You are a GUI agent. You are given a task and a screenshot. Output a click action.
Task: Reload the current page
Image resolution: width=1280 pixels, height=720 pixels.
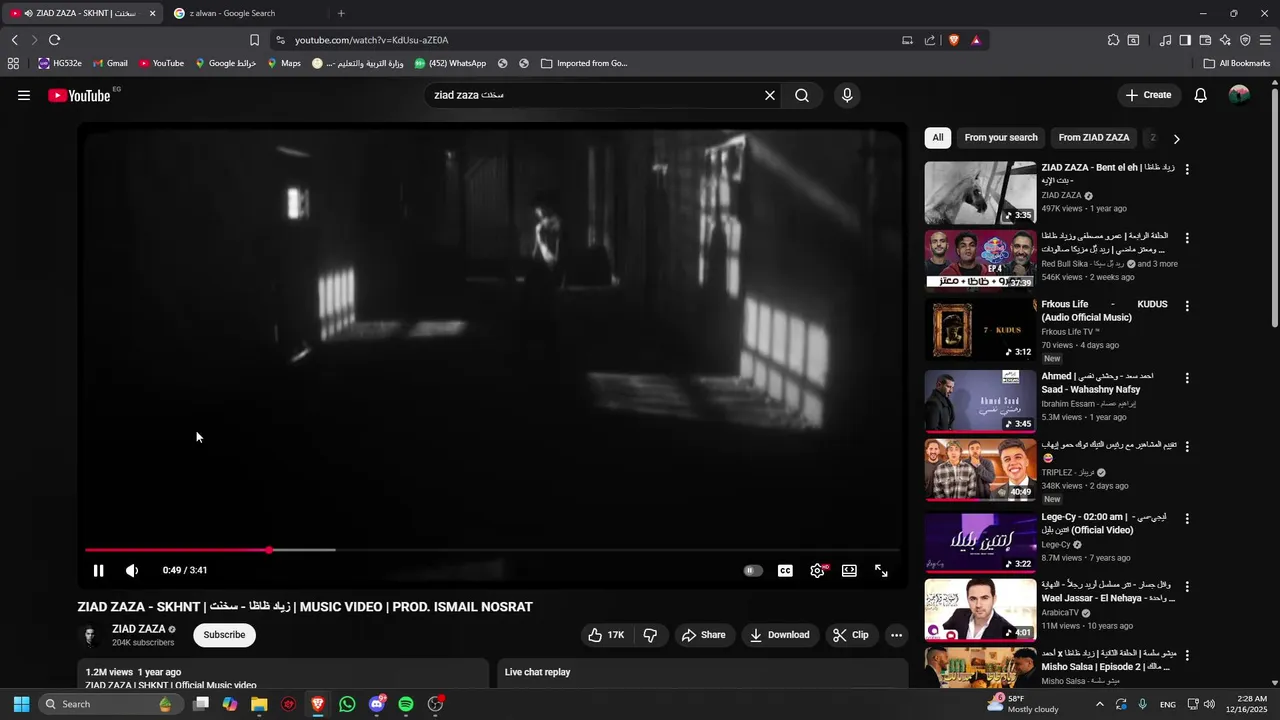[54, 40]
